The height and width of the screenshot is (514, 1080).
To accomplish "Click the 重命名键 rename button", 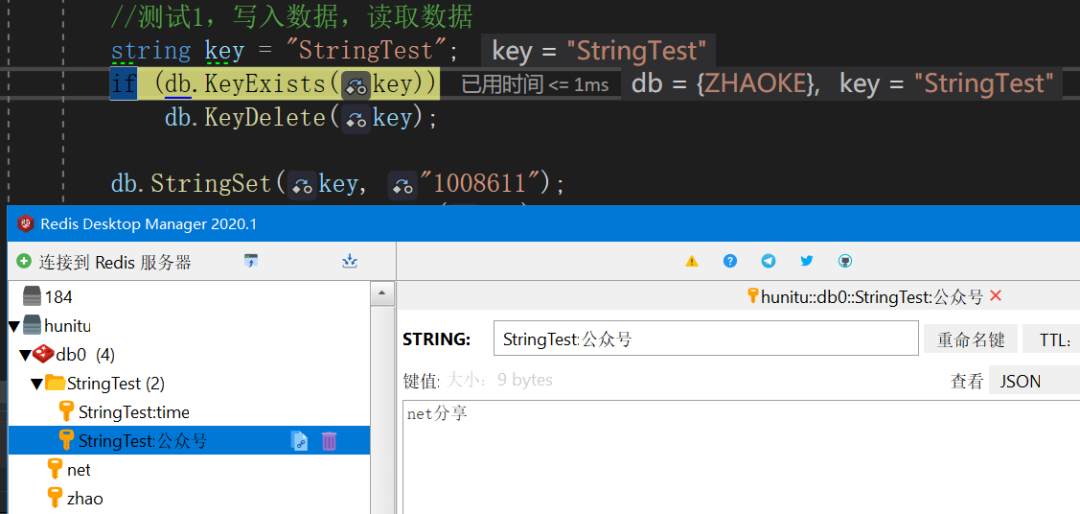I will [x=970, y=339].
